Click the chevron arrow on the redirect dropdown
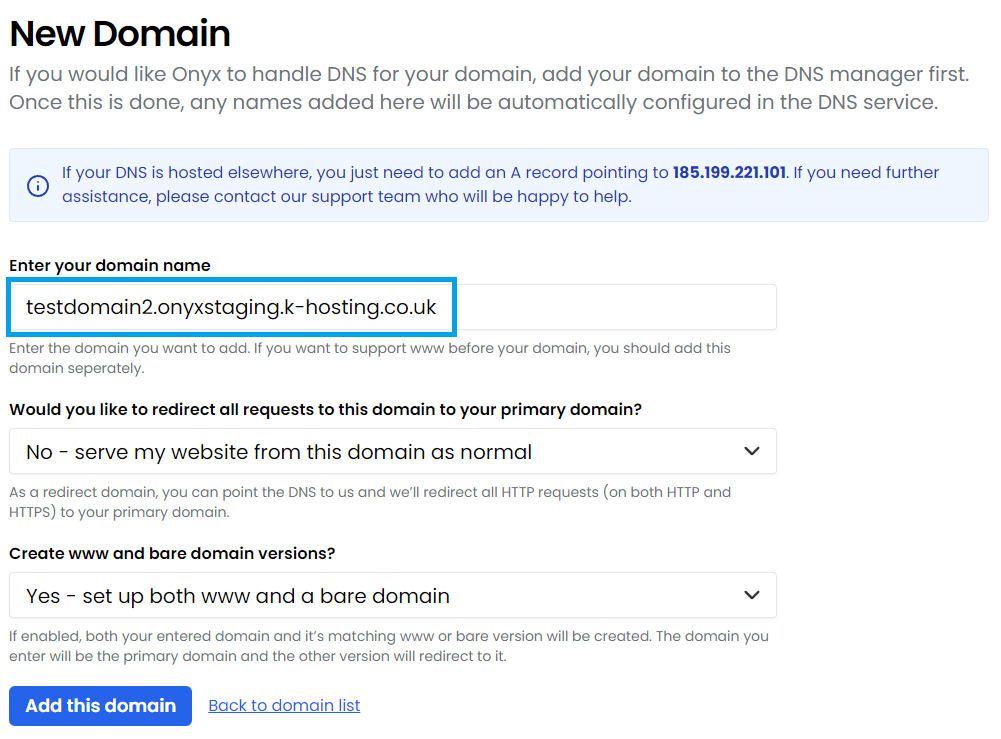This screenshot has width=1001, height=739. [752, 451]
